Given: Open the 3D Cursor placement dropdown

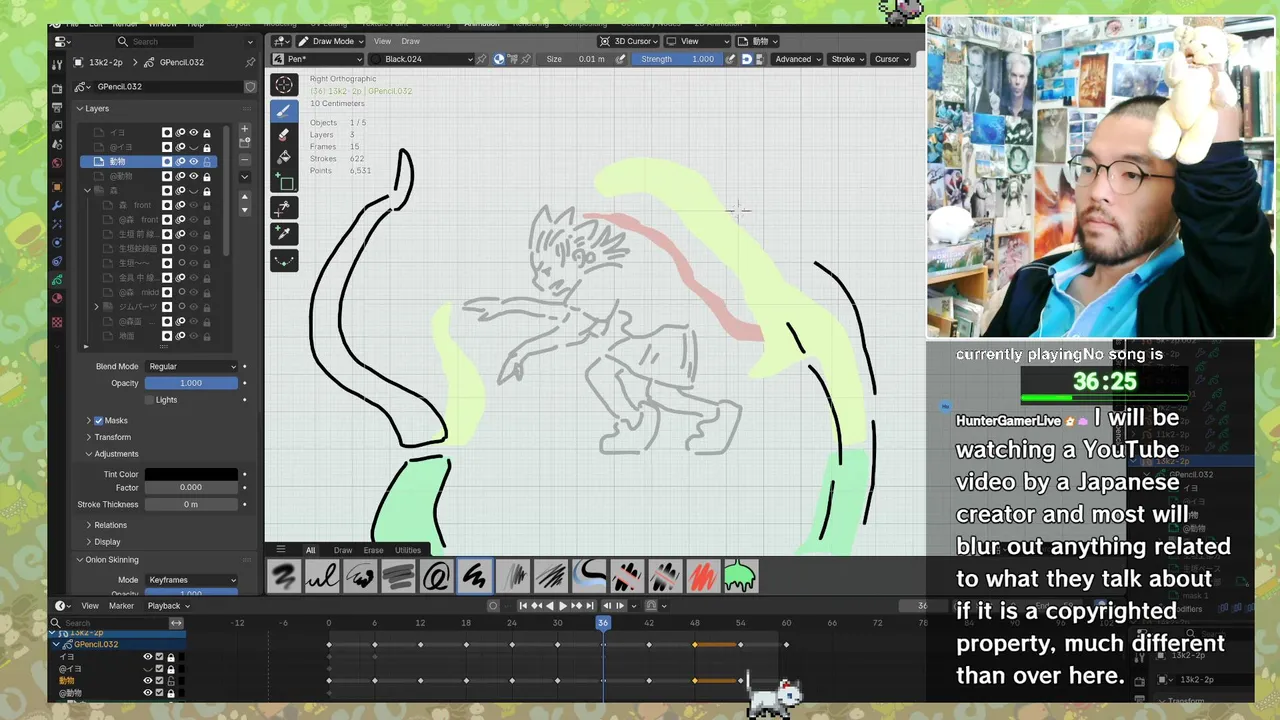Looking at the screenshot, I should pos(628,41).
